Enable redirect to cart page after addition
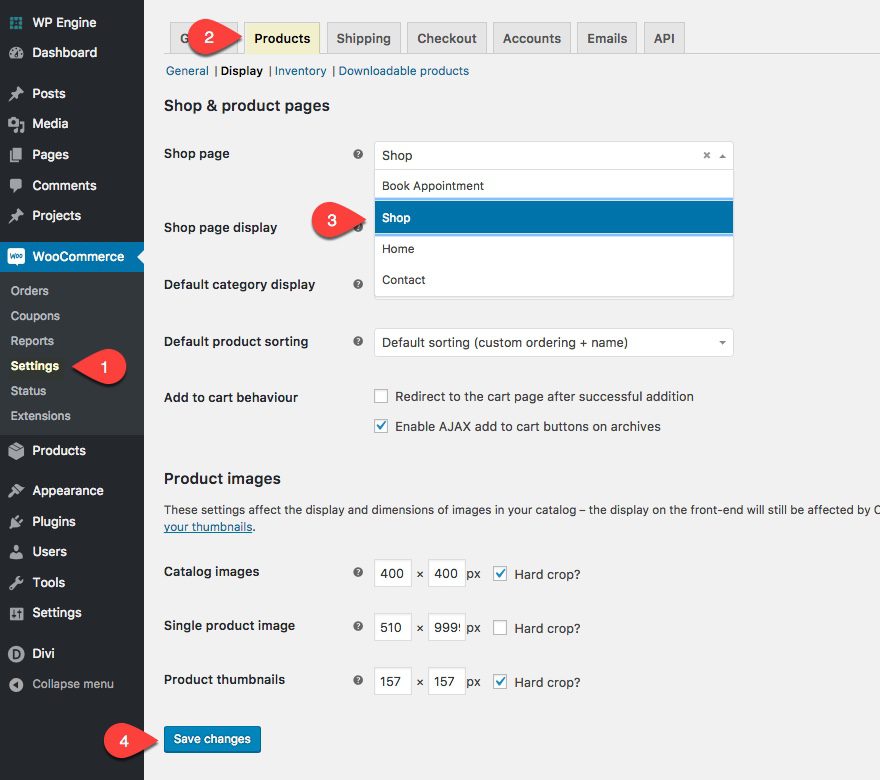Image resolution: width=880 pixels, height=780 pixels. [381, 397]
